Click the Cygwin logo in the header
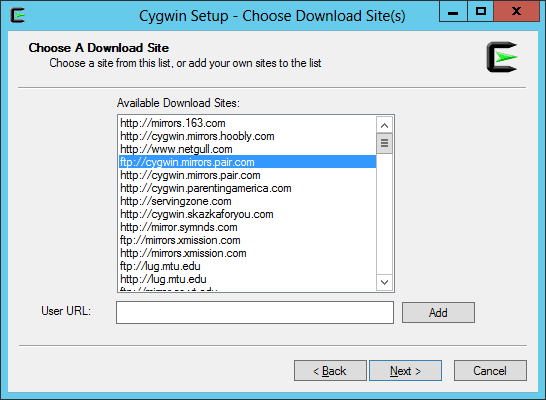546x400 pixels. 502,57
